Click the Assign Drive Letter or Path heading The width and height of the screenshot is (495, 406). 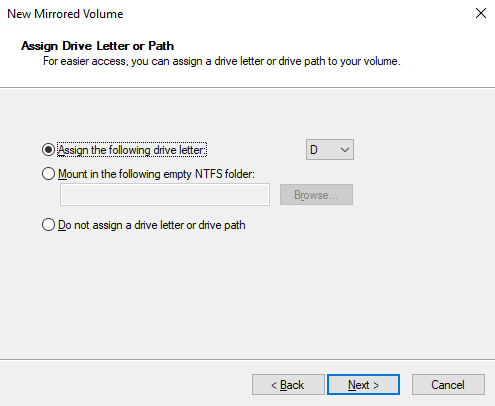tap(97, 46)
